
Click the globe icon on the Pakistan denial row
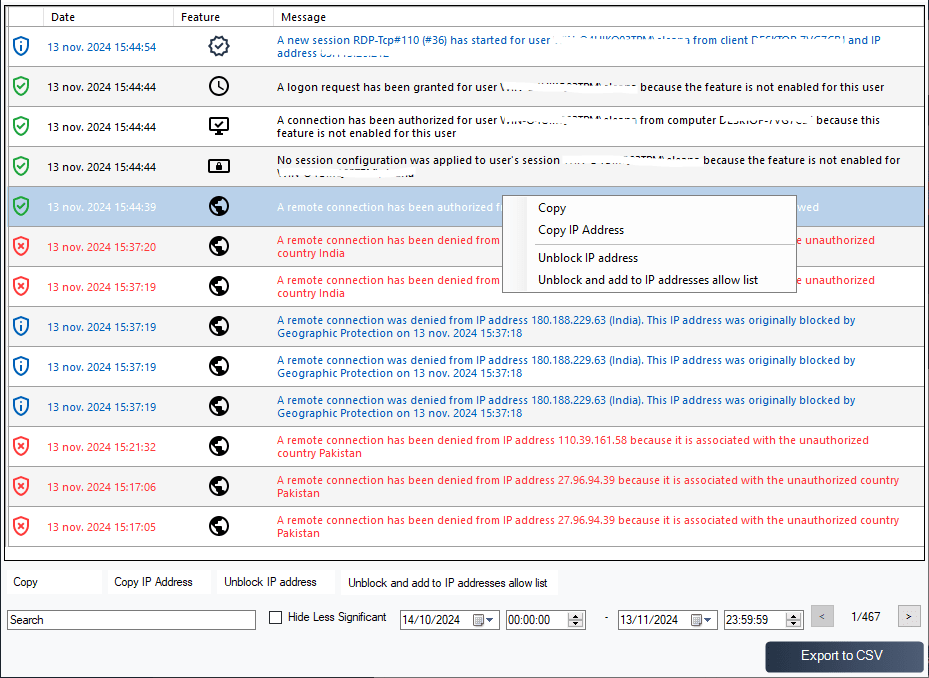pyautogui.click(x=218, y=486)
